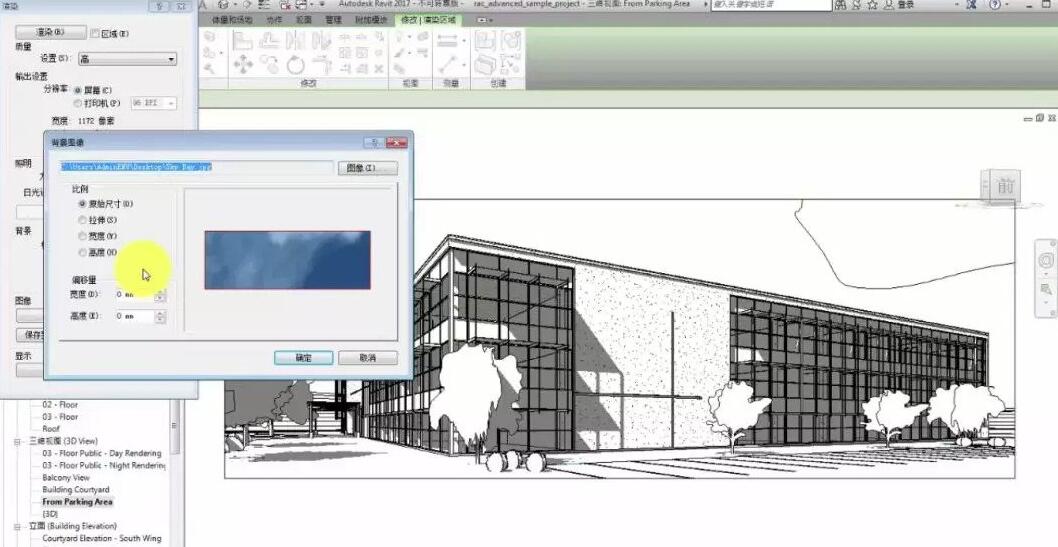
Task: Select the Rotate tool in ribbon
Action: point(296,65)
